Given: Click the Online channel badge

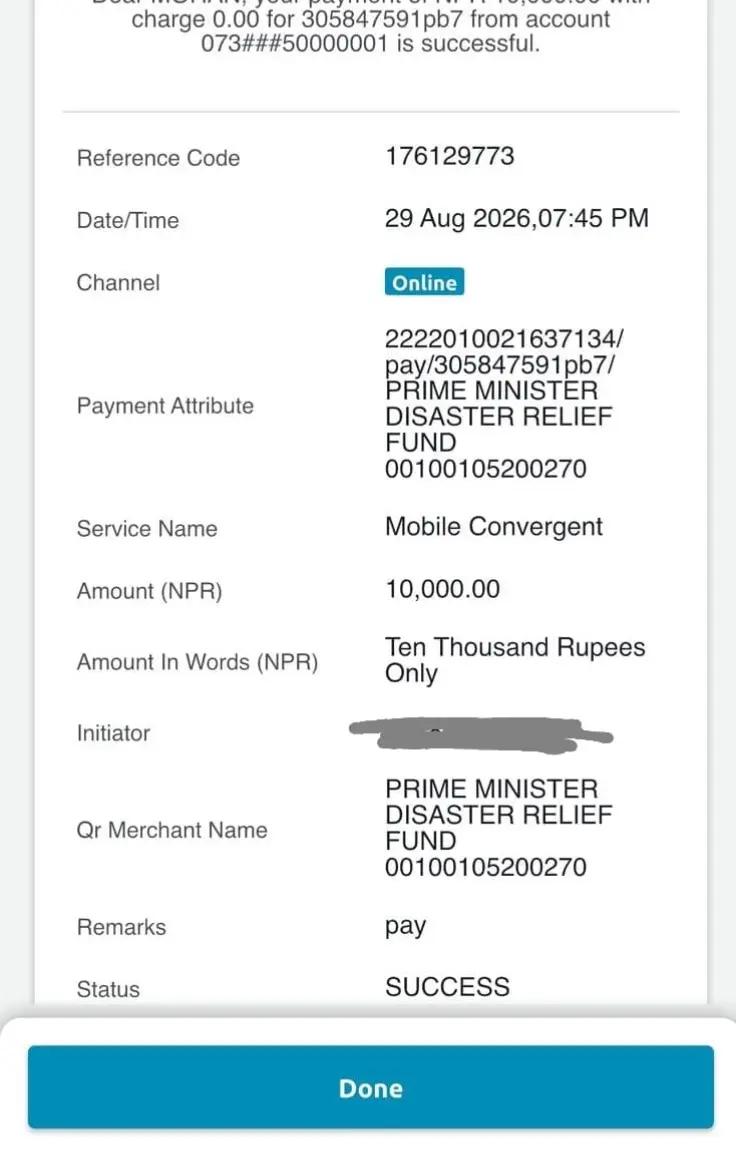Looking at the screenshot, I should pyautogui.click(x=424, y=282).
